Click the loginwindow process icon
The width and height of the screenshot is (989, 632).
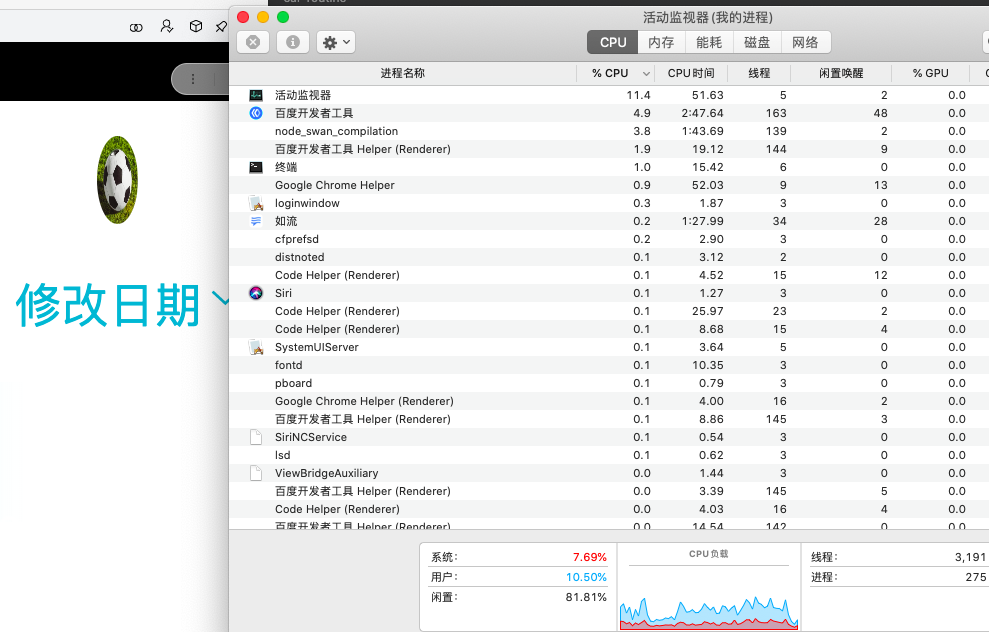click(x=255, y=203)
